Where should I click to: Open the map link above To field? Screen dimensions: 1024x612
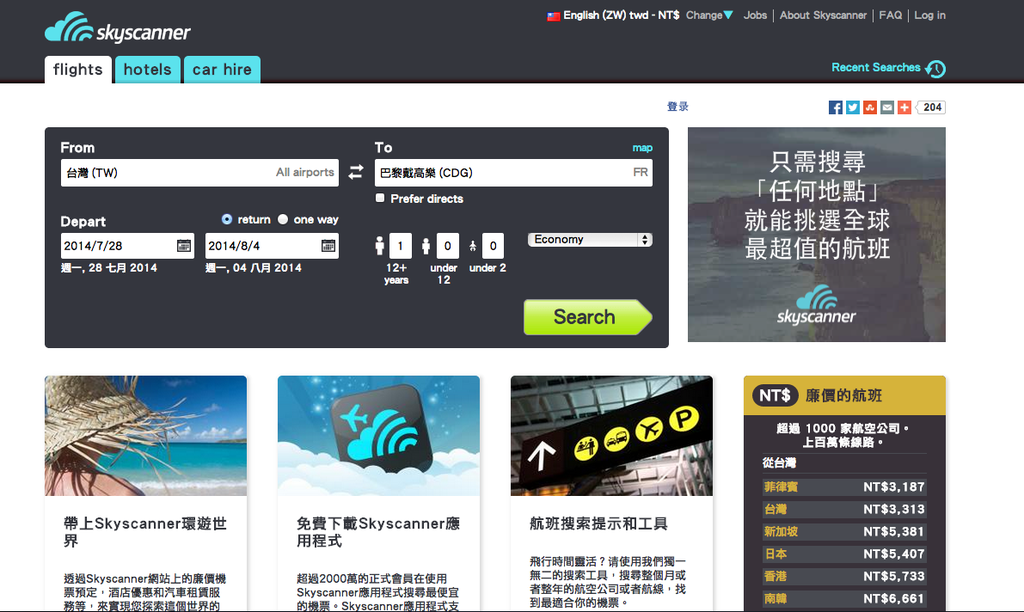642,148
